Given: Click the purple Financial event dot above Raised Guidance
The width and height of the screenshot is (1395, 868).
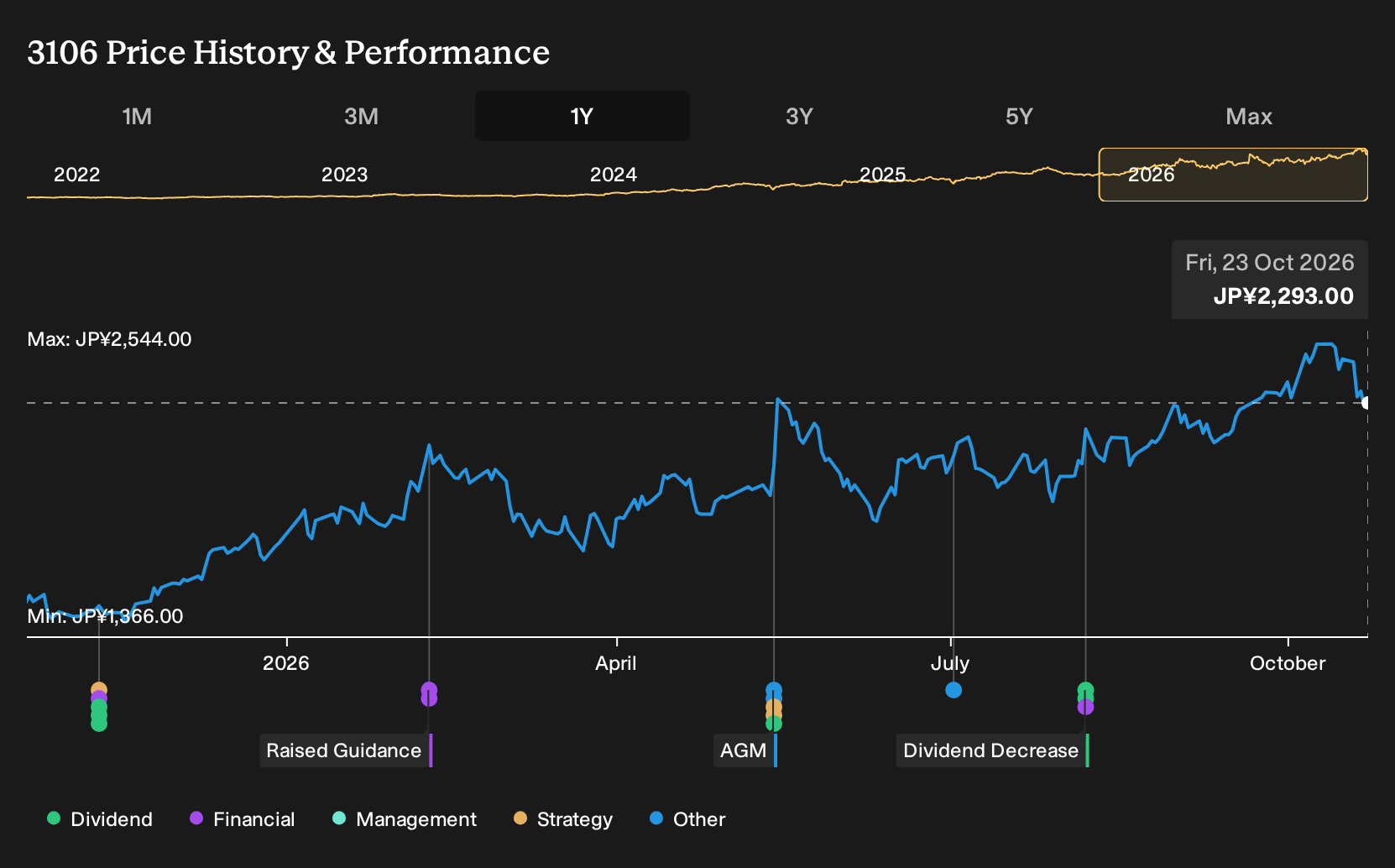Looking at the screenshot, I should 429,690.
